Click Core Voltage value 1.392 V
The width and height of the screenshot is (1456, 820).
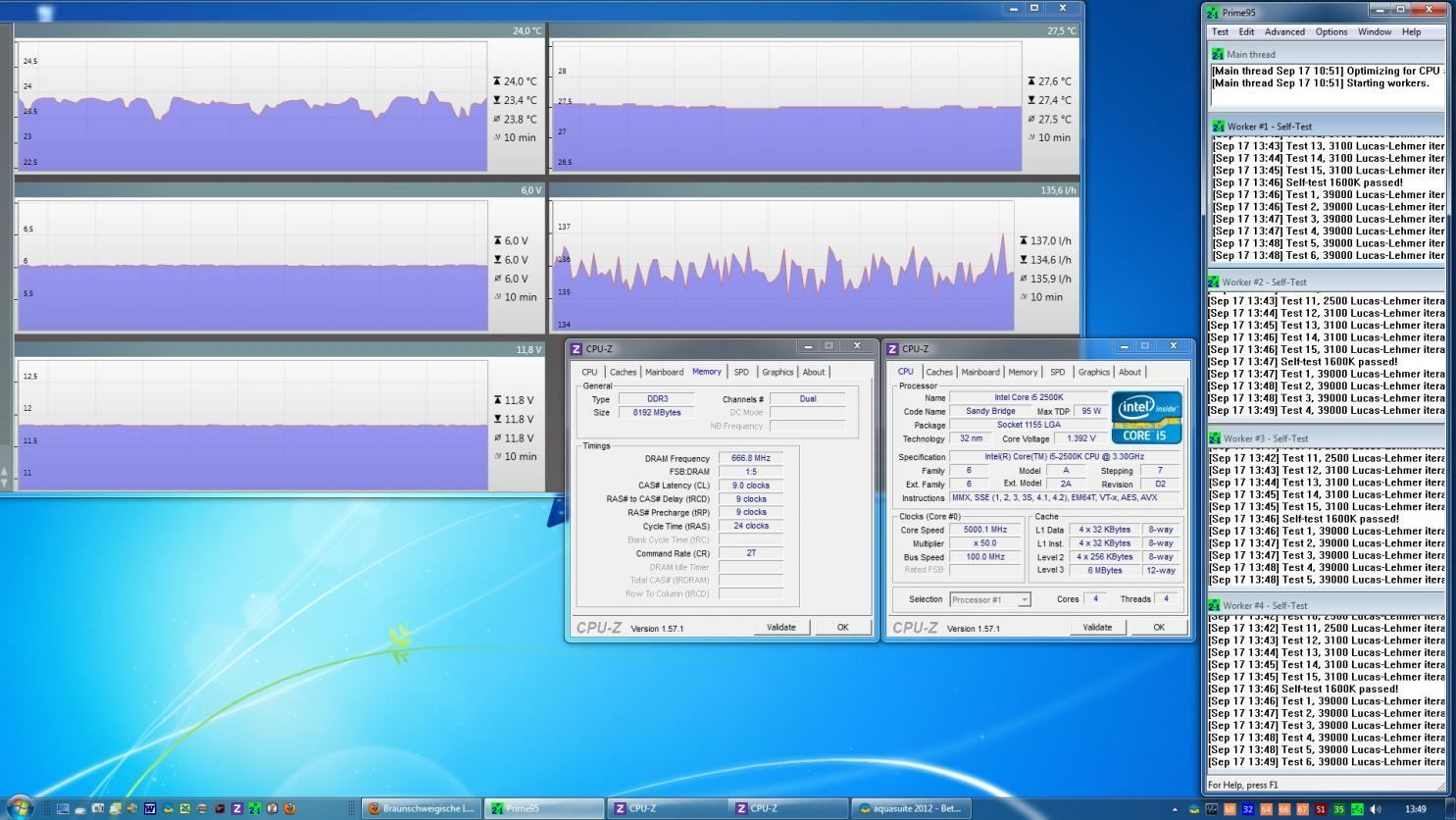point(1080,438)
